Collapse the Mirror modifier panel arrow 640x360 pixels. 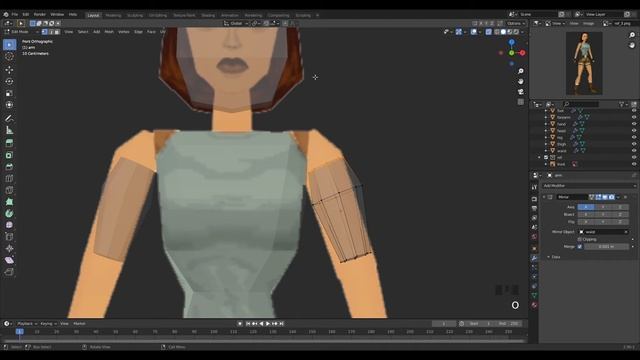544,197
